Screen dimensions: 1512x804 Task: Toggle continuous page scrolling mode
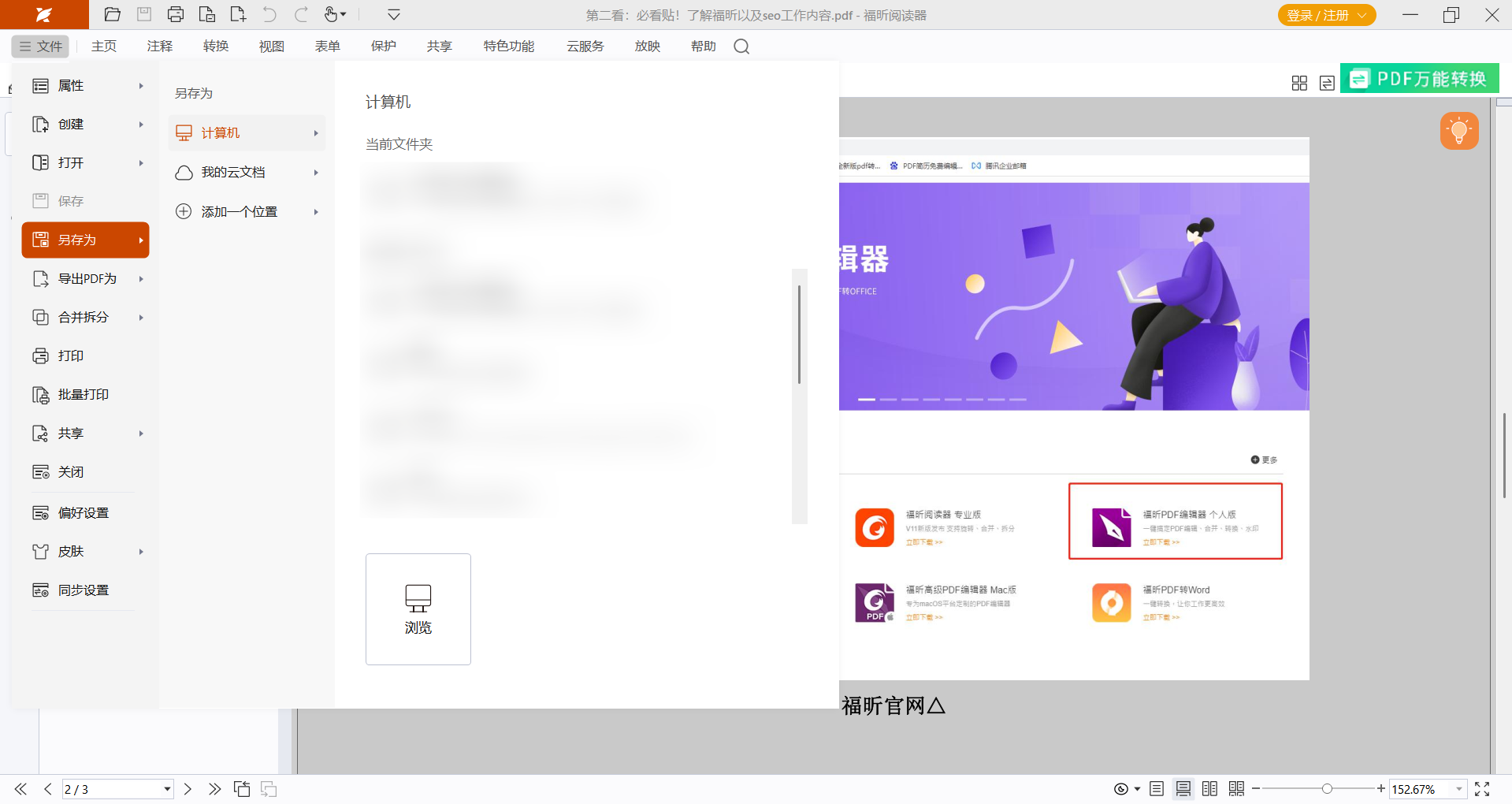point(1183,789)
